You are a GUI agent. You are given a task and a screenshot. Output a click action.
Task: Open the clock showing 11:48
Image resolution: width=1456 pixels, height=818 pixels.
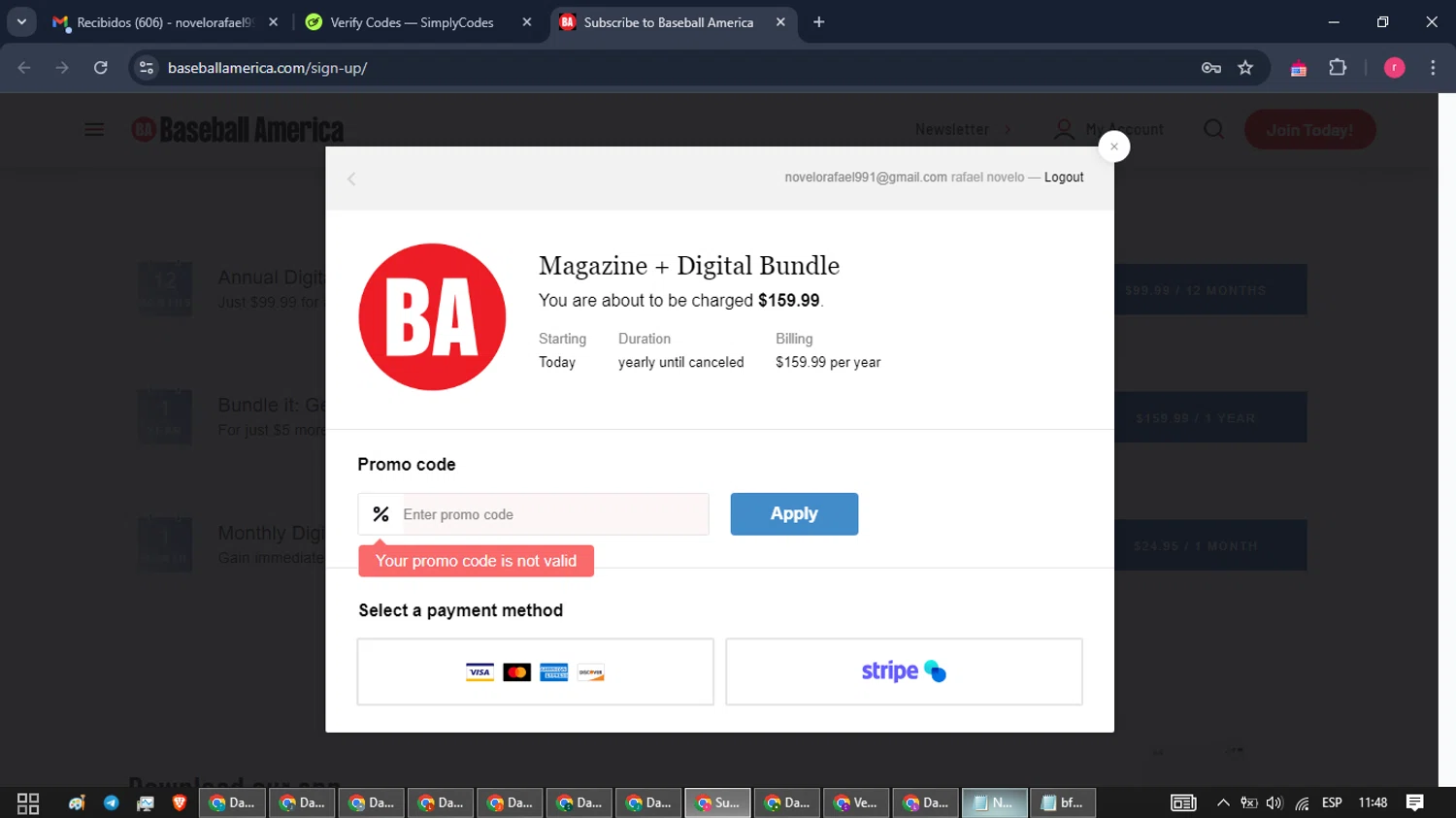tap(1373, 803)
